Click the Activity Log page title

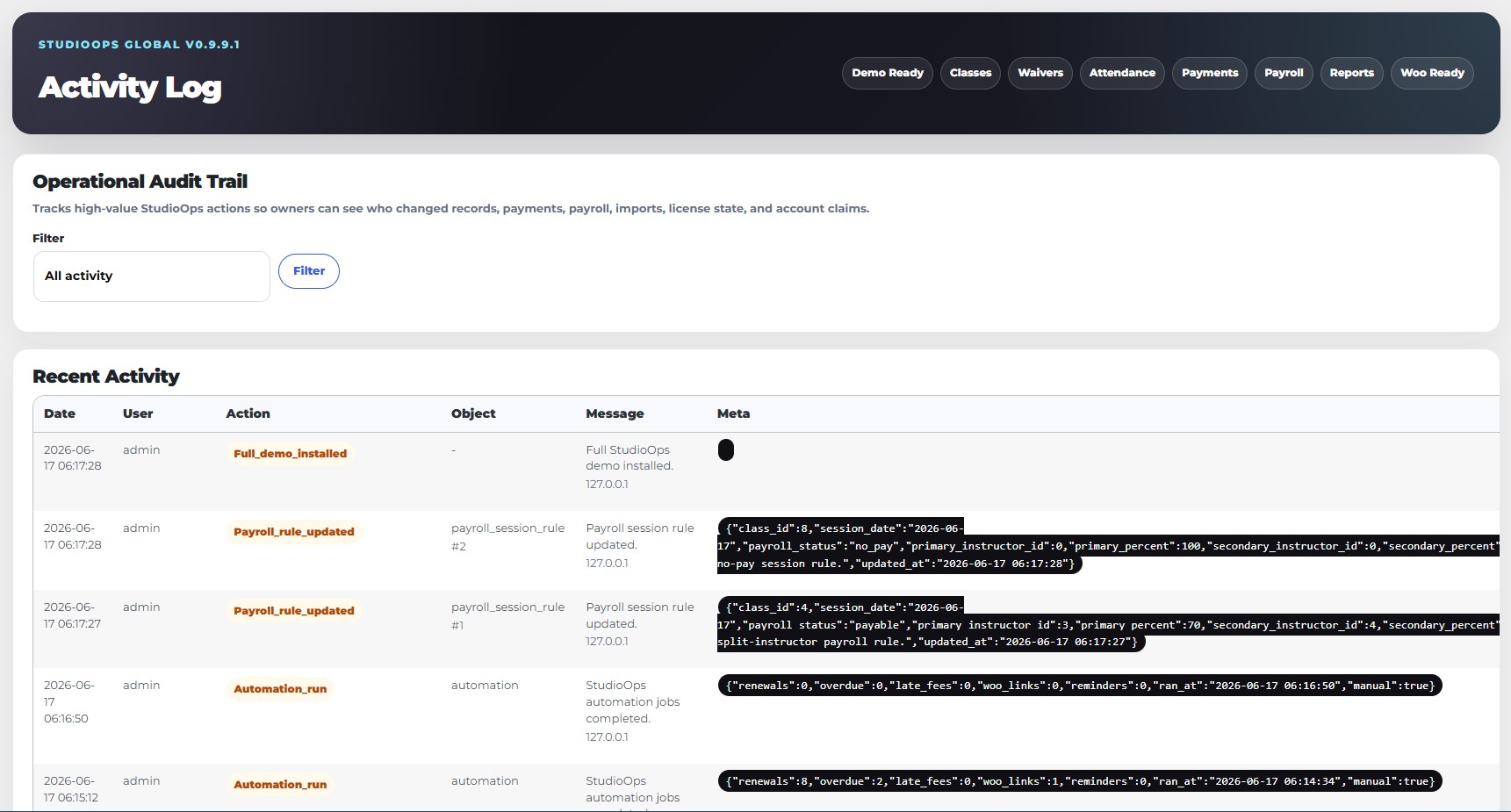pos(130,87)
